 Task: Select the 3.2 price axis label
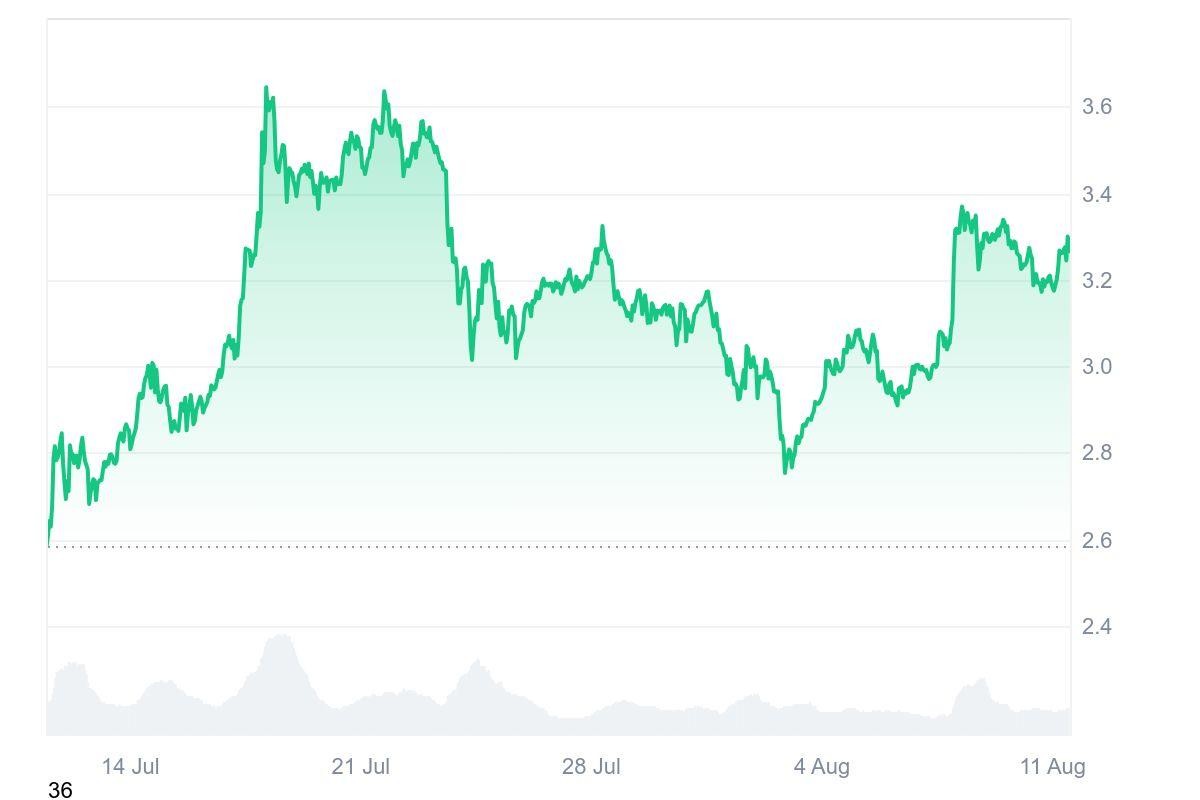pyautogui.click(x=1097, y=281)
